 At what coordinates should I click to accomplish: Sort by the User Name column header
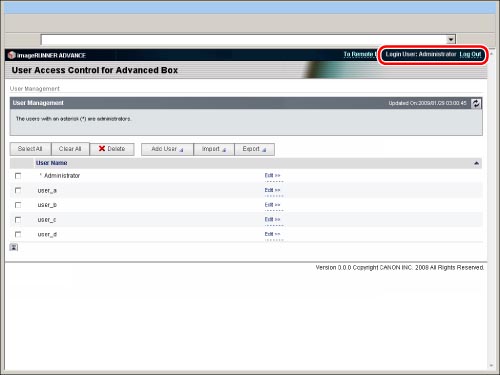(x=52, y=163)
